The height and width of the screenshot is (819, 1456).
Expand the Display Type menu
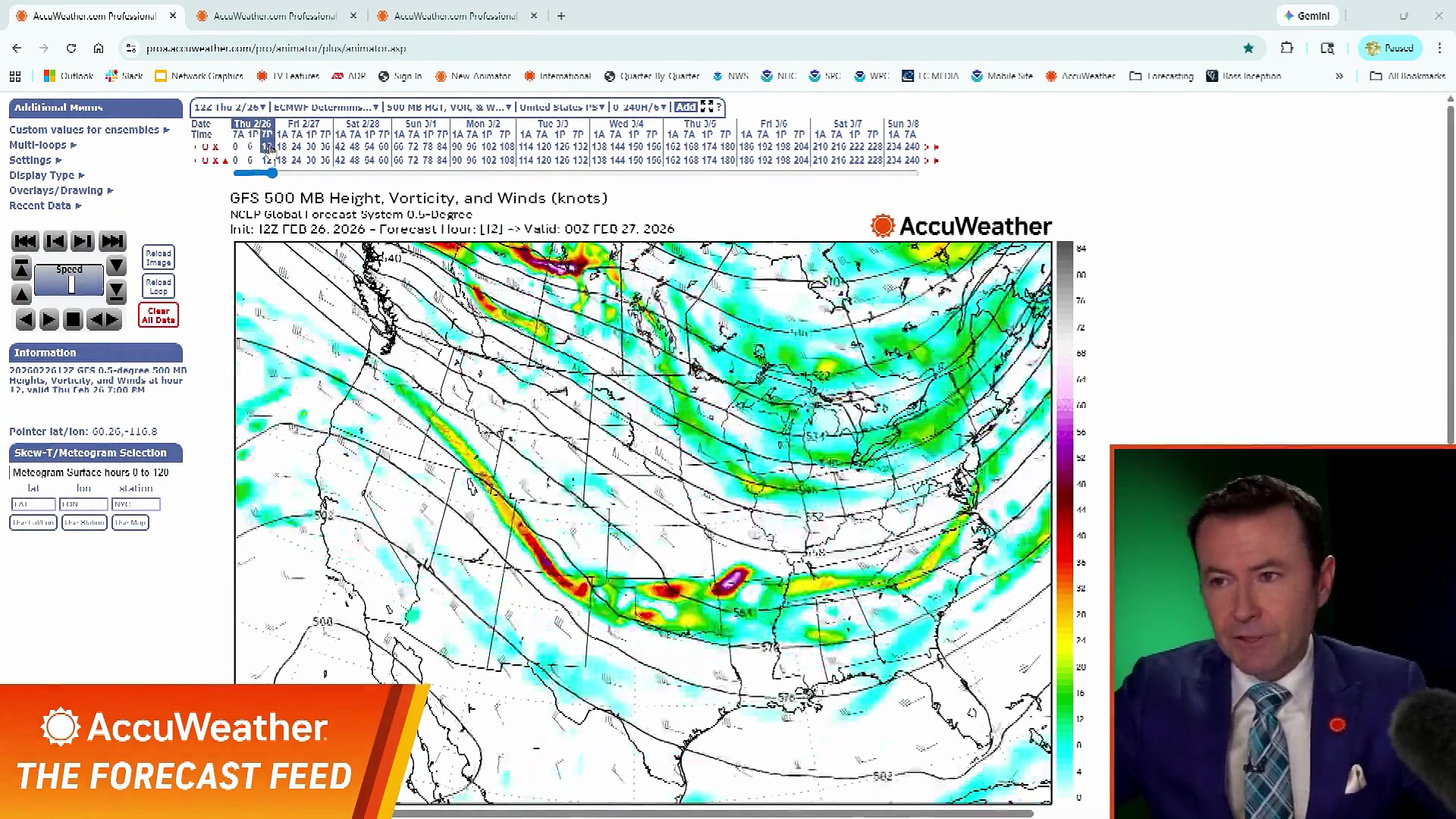(46, 175)
